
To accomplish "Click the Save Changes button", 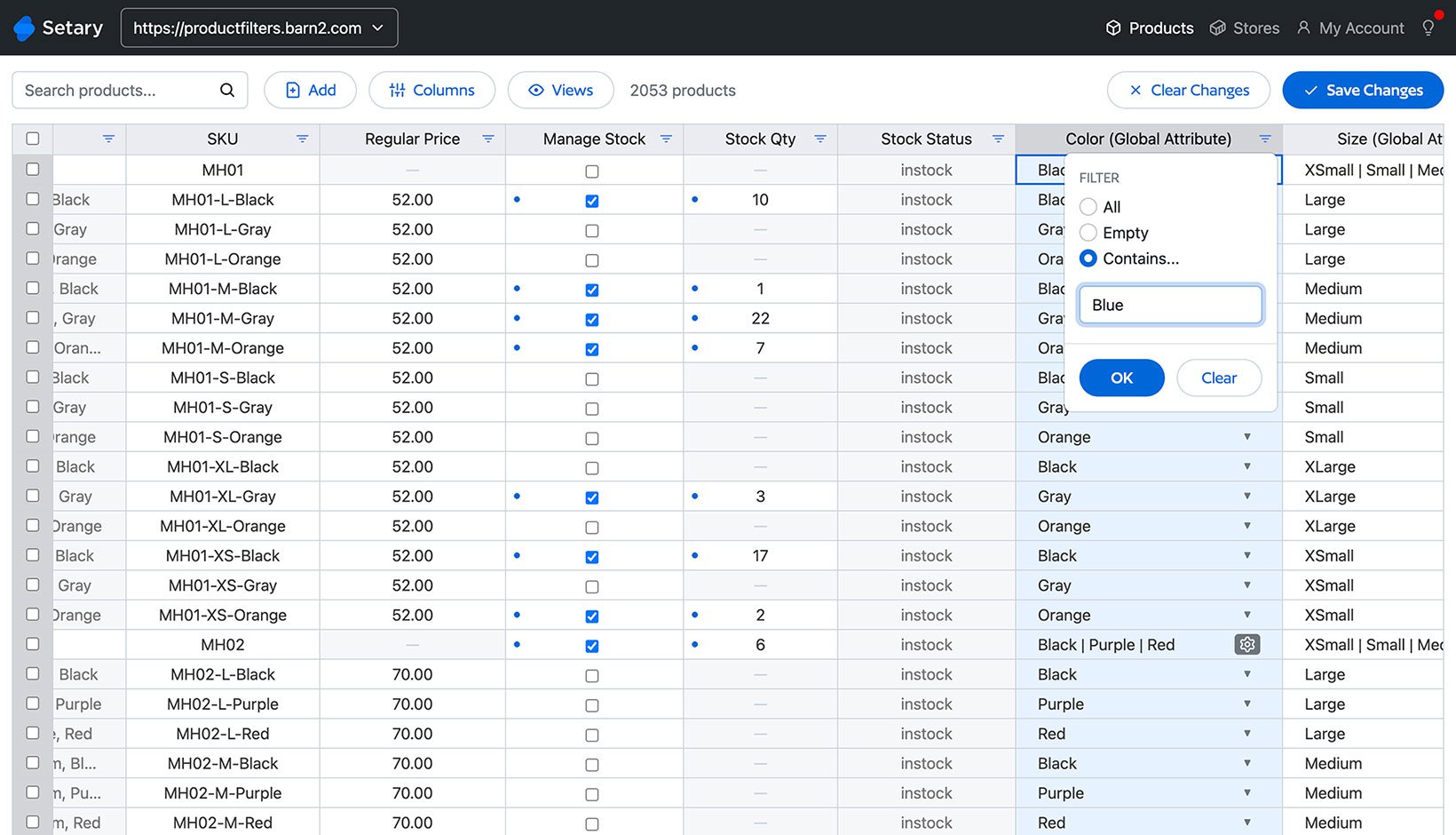I will tap(1362, 90).
